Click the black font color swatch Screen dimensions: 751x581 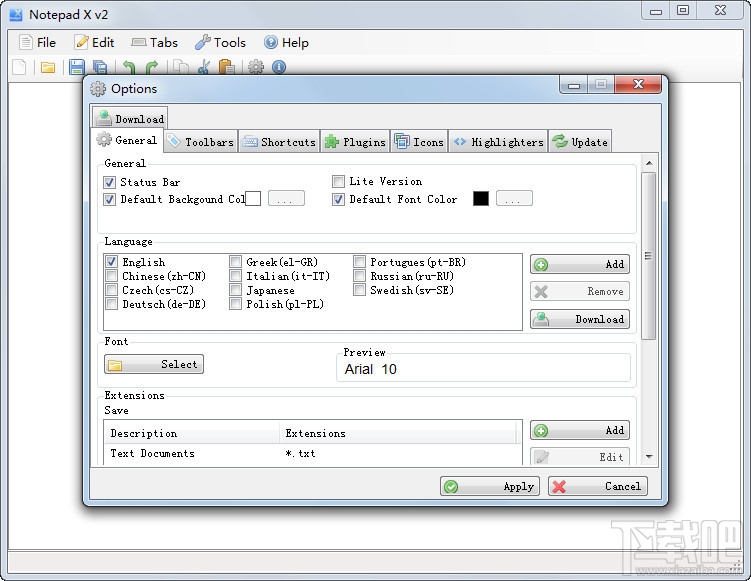(x=481, y=198)
